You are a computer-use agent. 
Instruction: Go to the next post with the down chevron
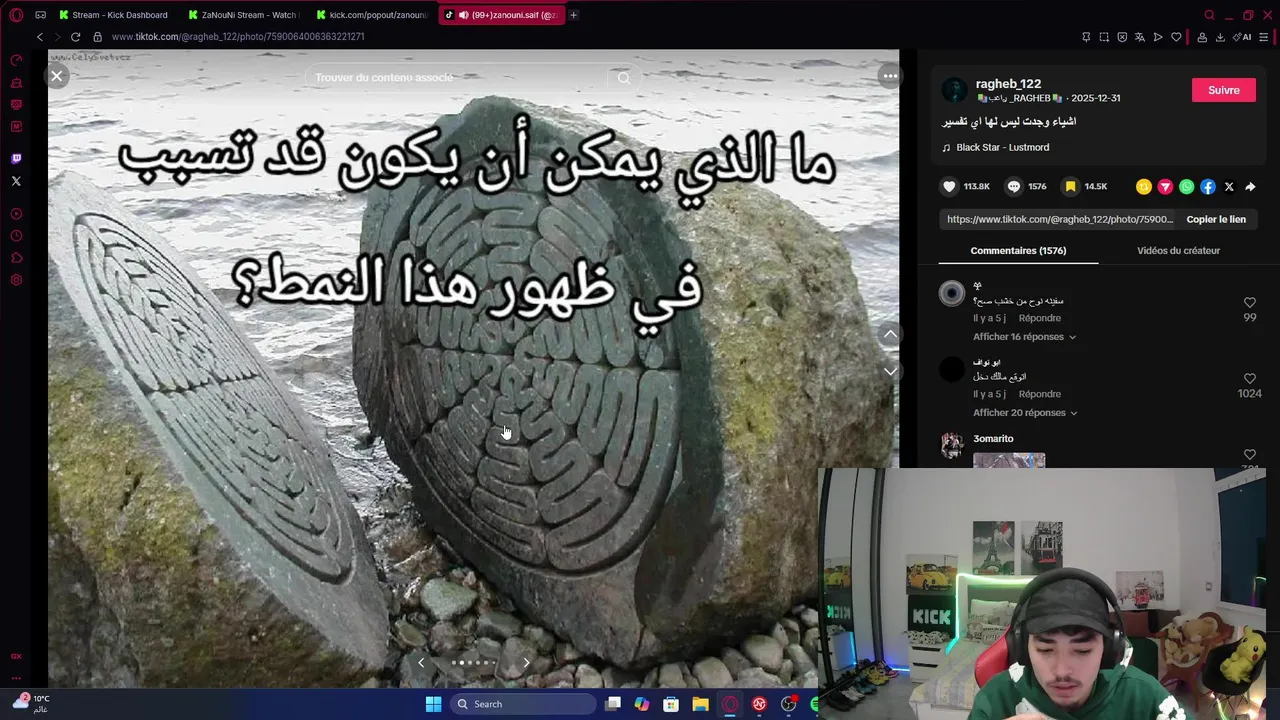point(890,371)
